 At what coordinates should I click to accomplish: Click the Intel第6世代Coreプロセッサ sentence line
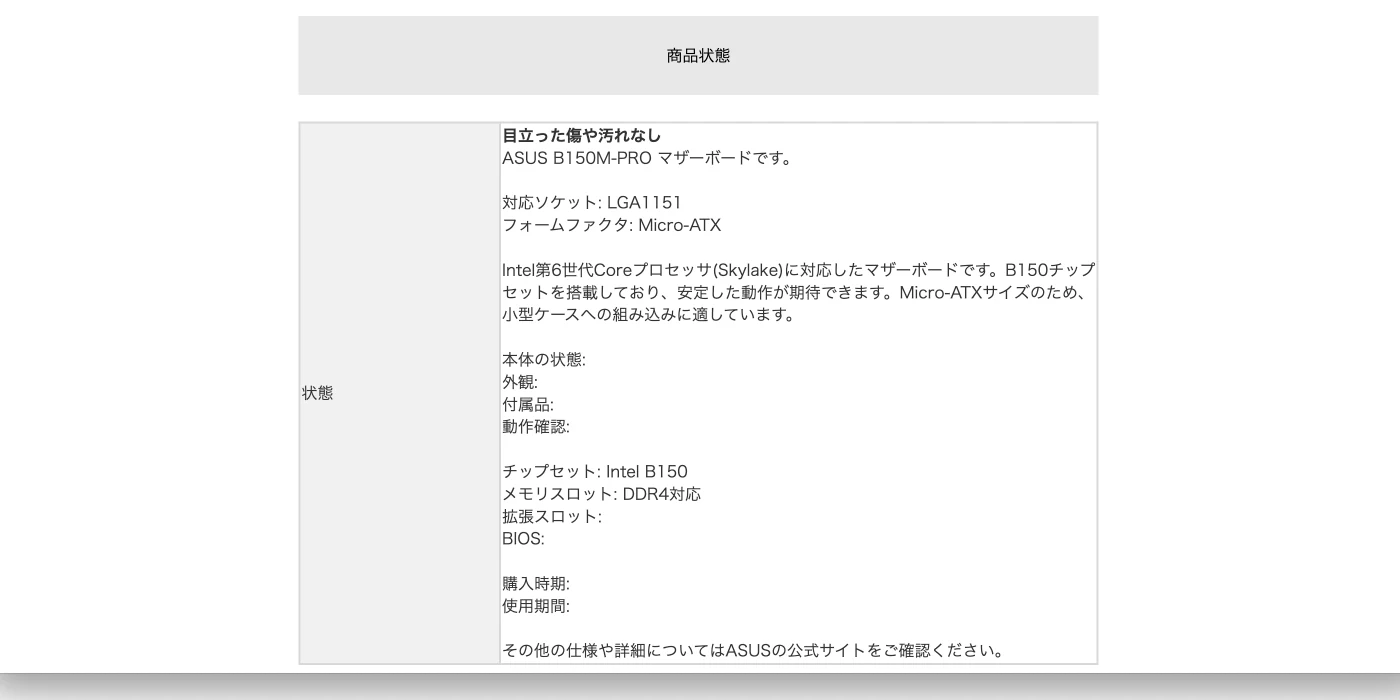(798, 270)
